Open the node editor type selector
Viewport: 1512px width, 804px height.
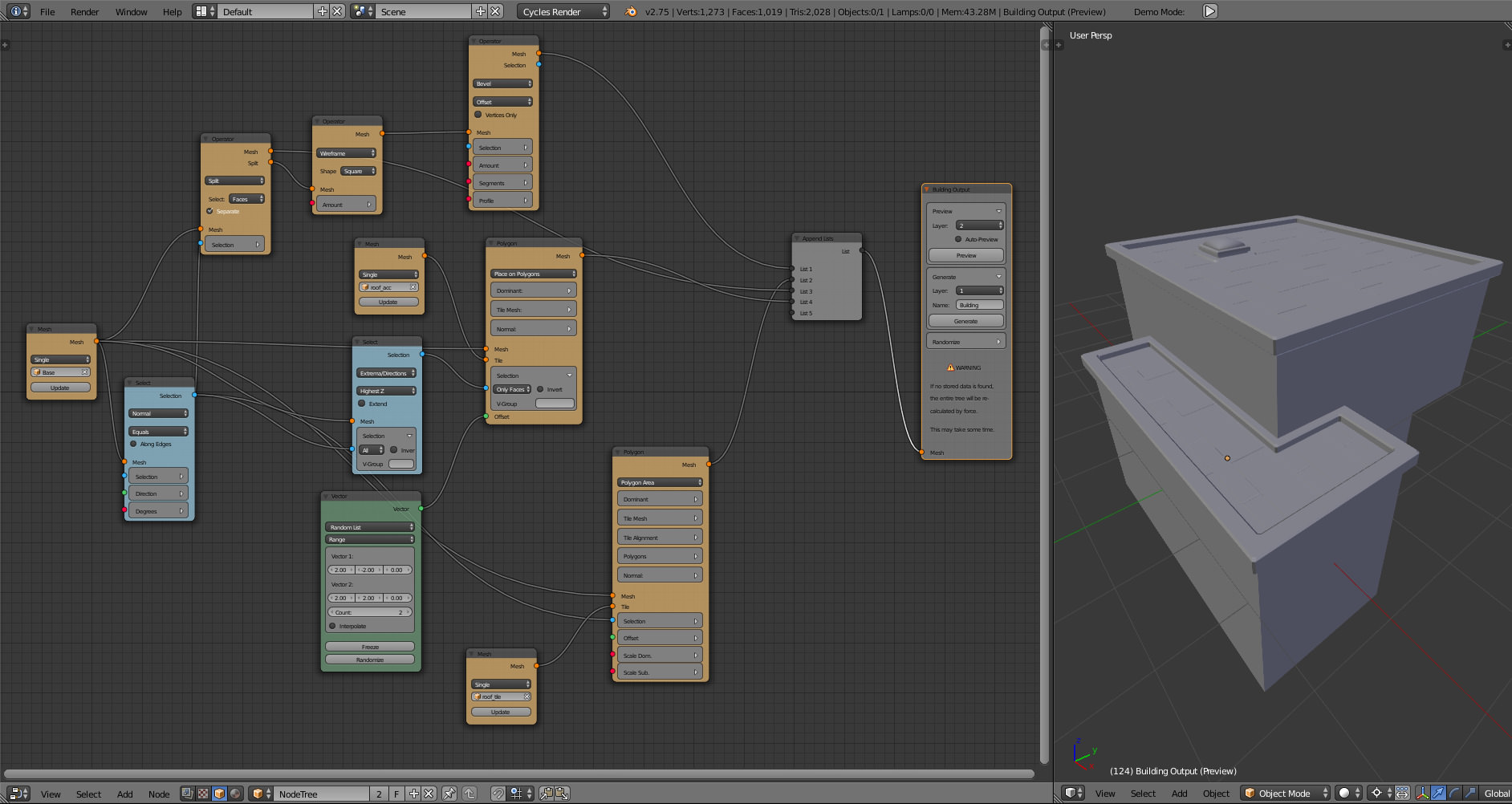pyautogui.click(x=19, y=794)
